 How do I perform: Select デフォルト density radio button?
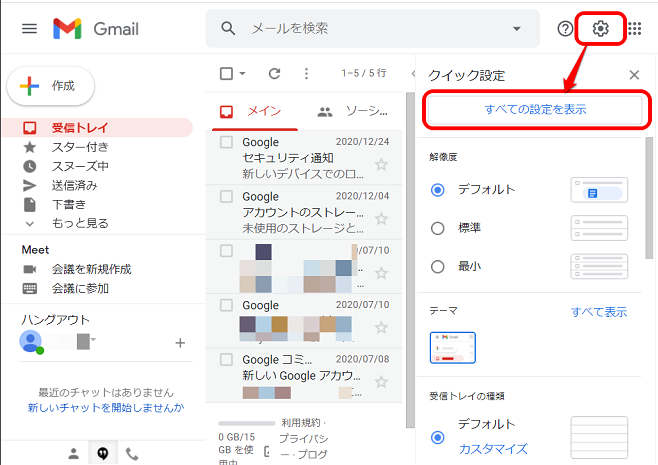437,190
